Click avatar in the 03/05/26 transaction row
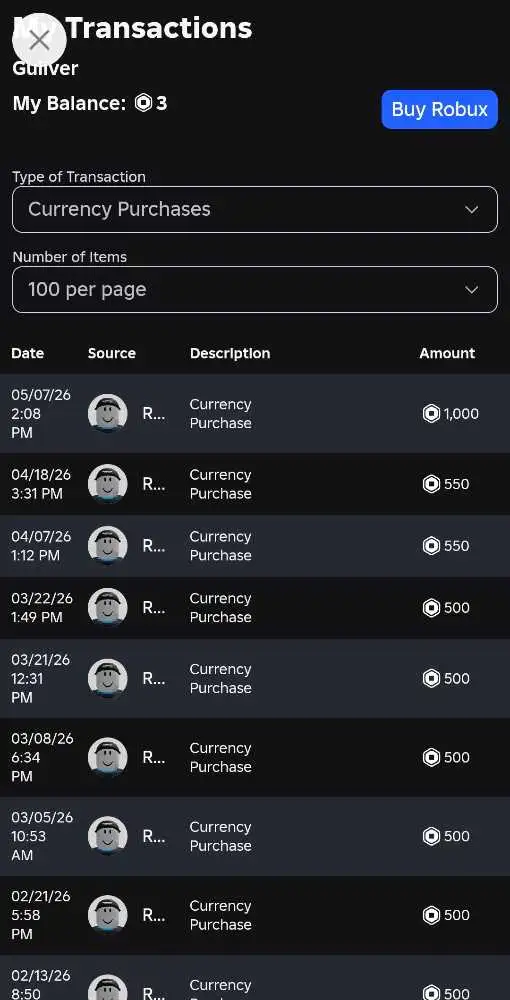This screenshot has width=510, height=1000. (107, 836)
